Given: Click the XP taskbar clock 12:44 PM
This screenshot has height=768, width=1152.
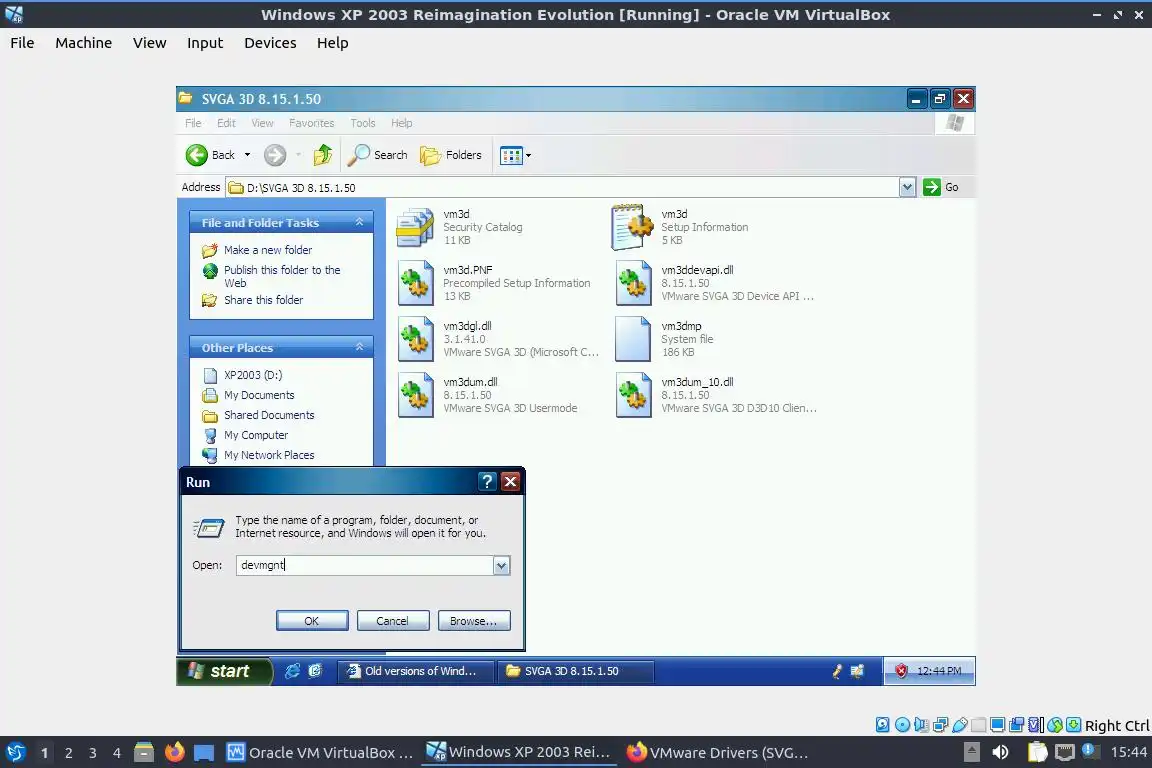Looking at the screenshot, I should coord(939,671).
